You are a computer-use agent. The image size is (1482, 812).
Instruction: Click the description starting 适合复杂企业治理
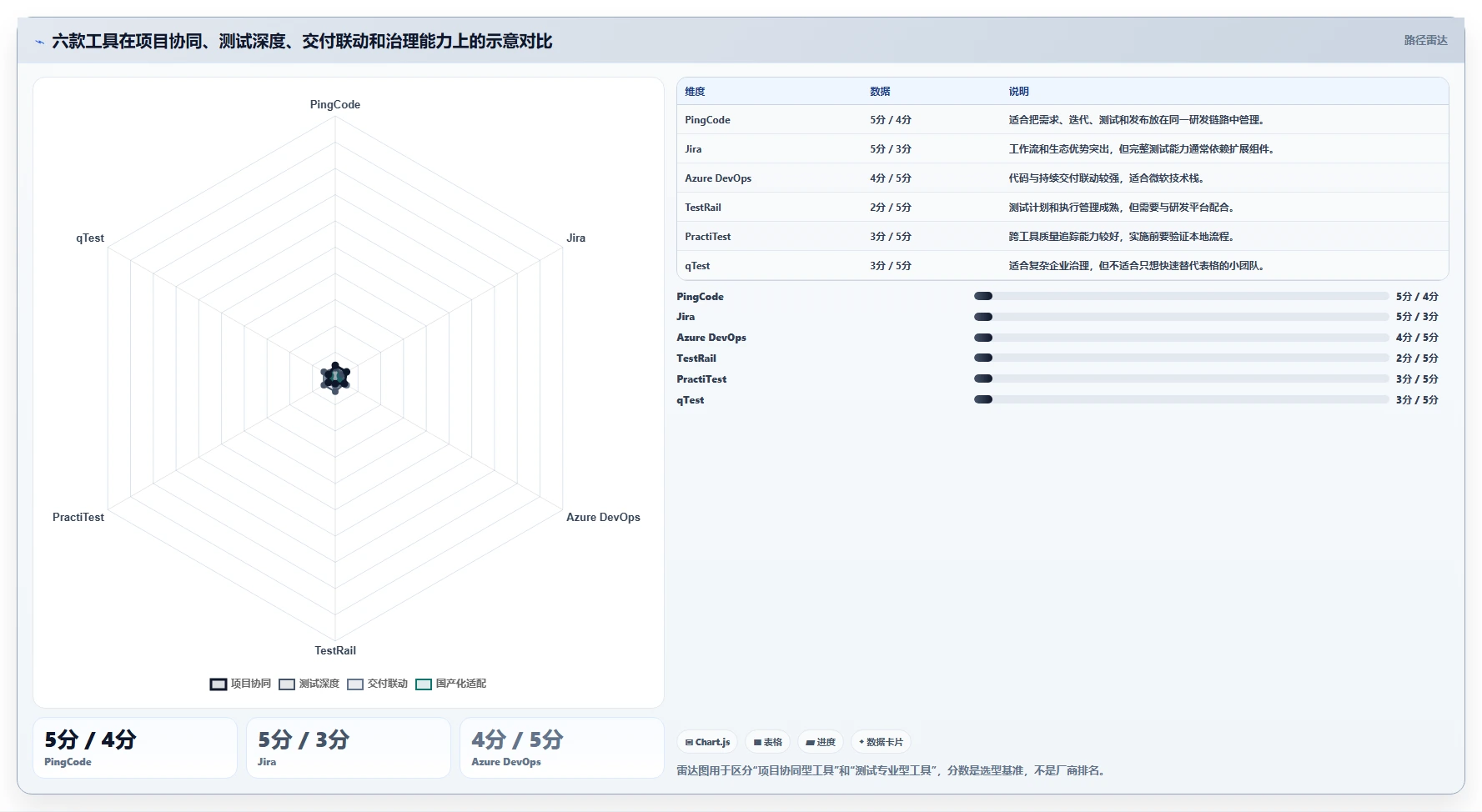point(1138,266)
